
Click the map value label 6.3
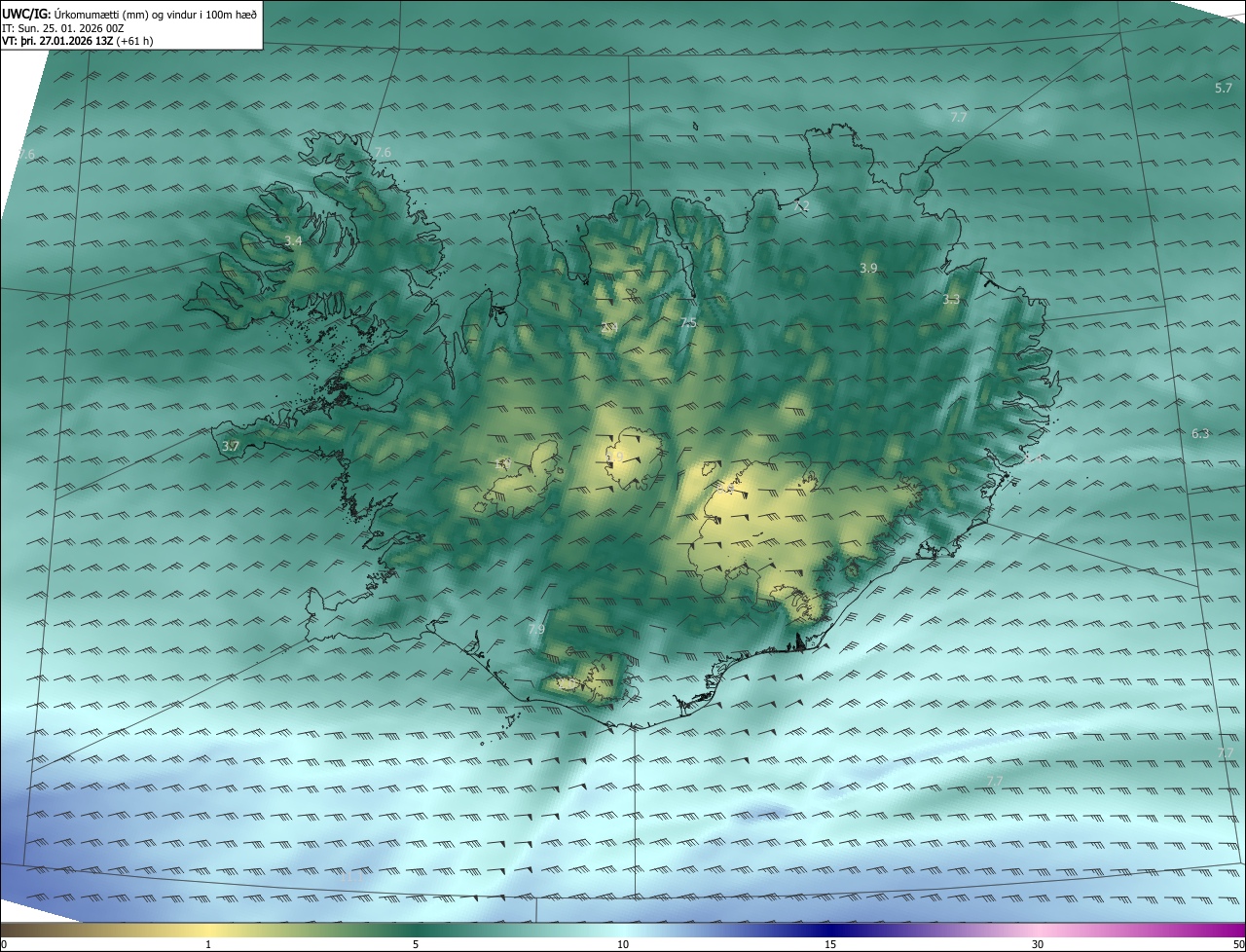point(1200,434)
